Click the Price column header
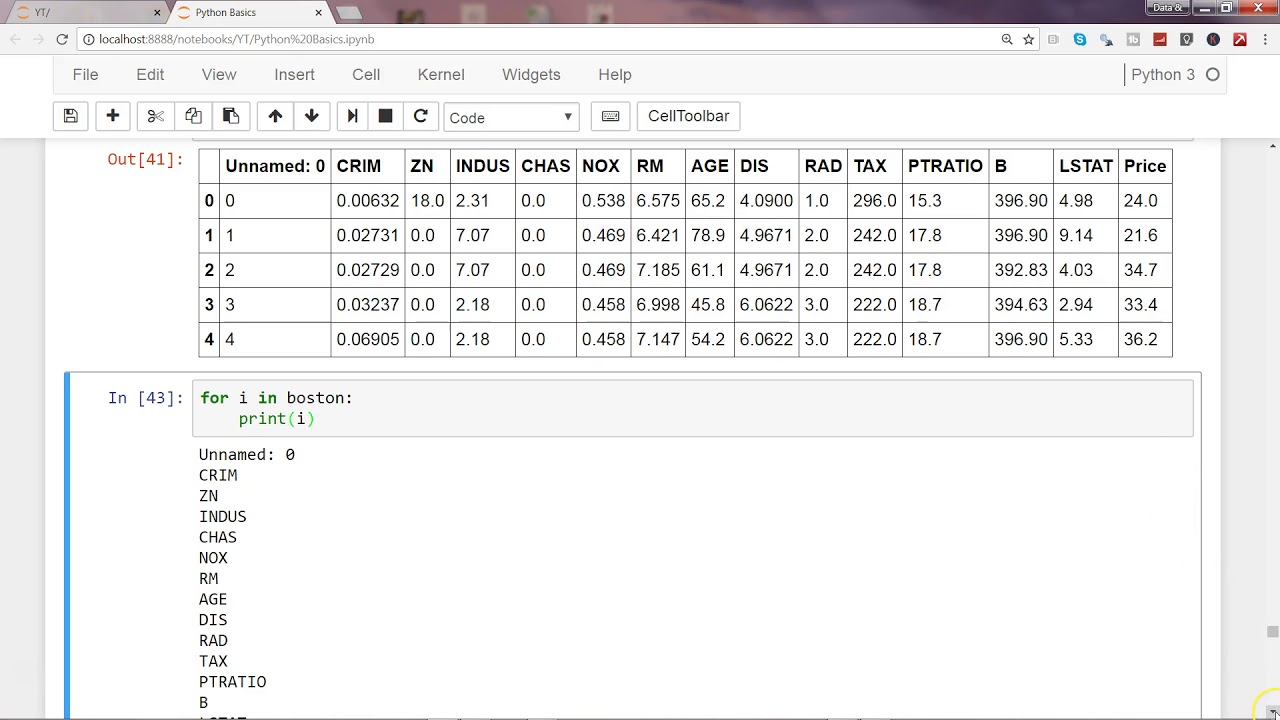 click(1145, 166)
